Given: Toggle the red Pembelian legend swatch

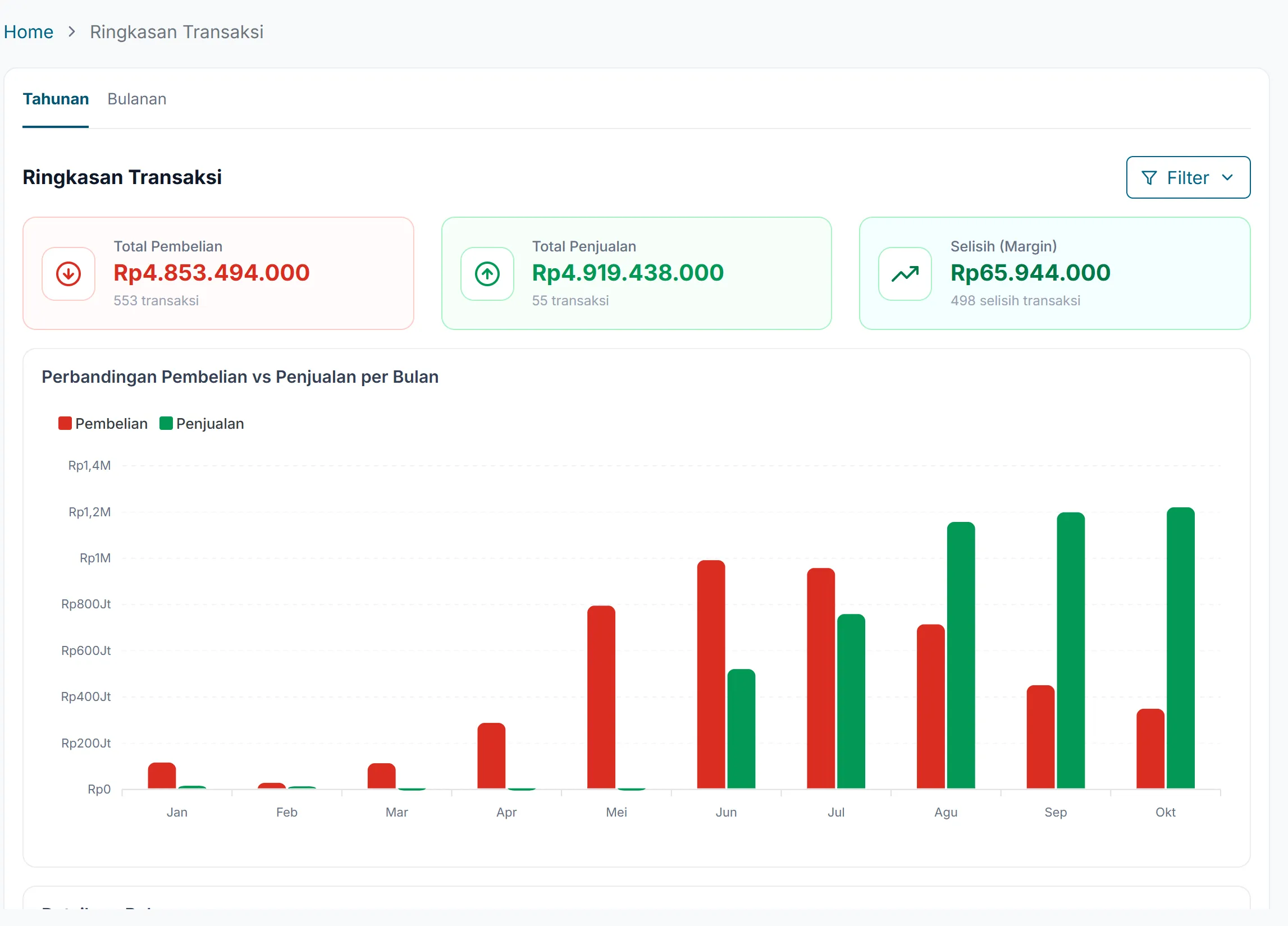Looking at the screenshot, I should click(x=65, y=424).
